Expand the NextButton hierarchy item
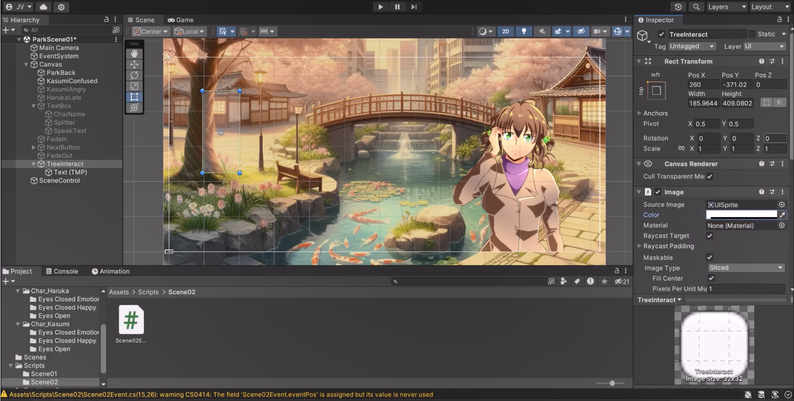This screenshot has height=401, width=794. coord(33,147)
